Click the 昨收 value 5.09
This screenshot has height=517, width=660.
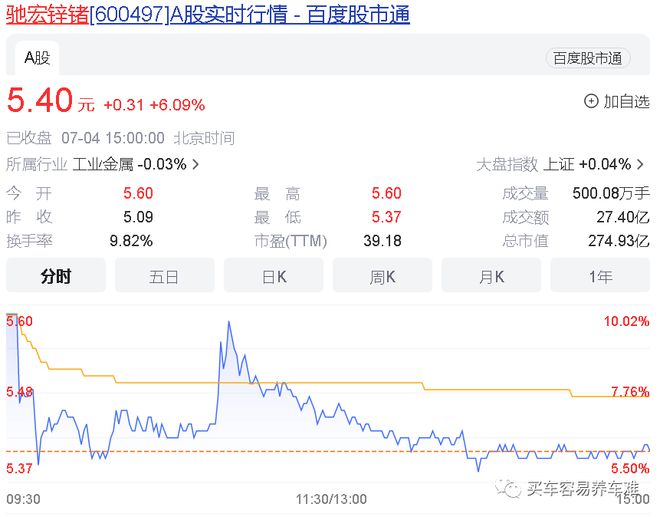click(x=138, y=217)
